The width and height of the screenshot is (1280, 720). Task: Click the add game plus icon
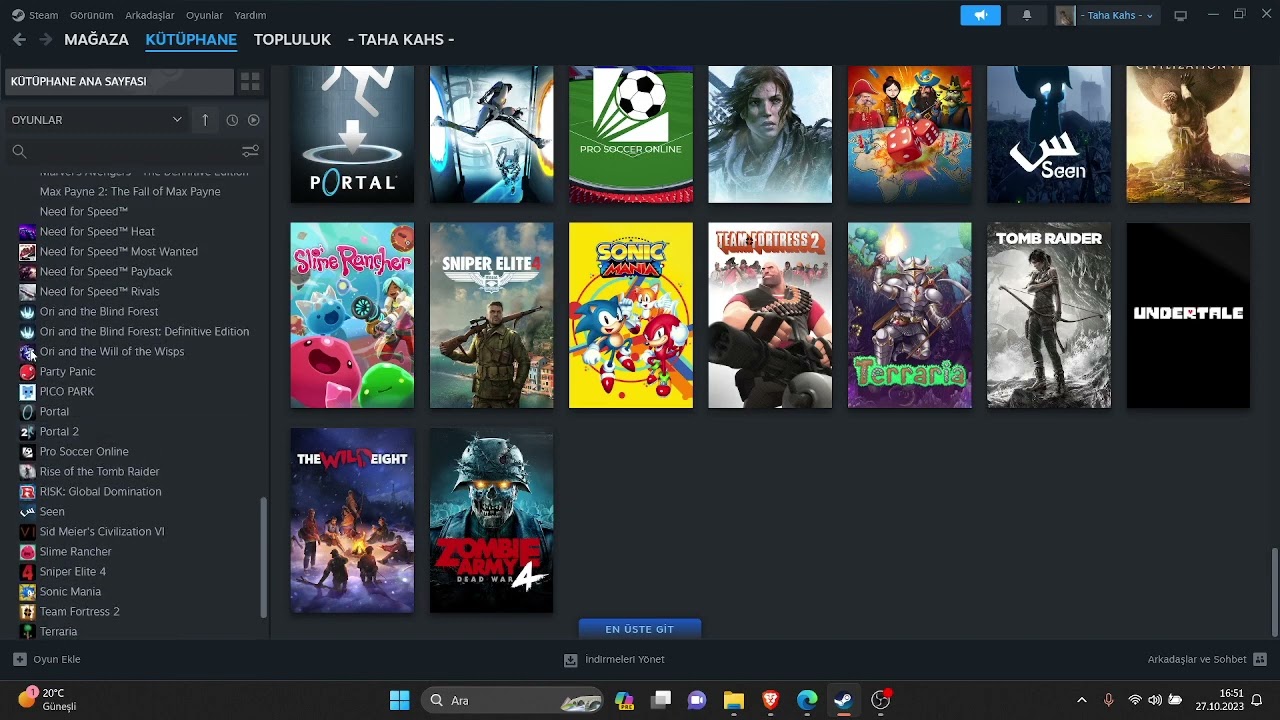tap(19, 659)
